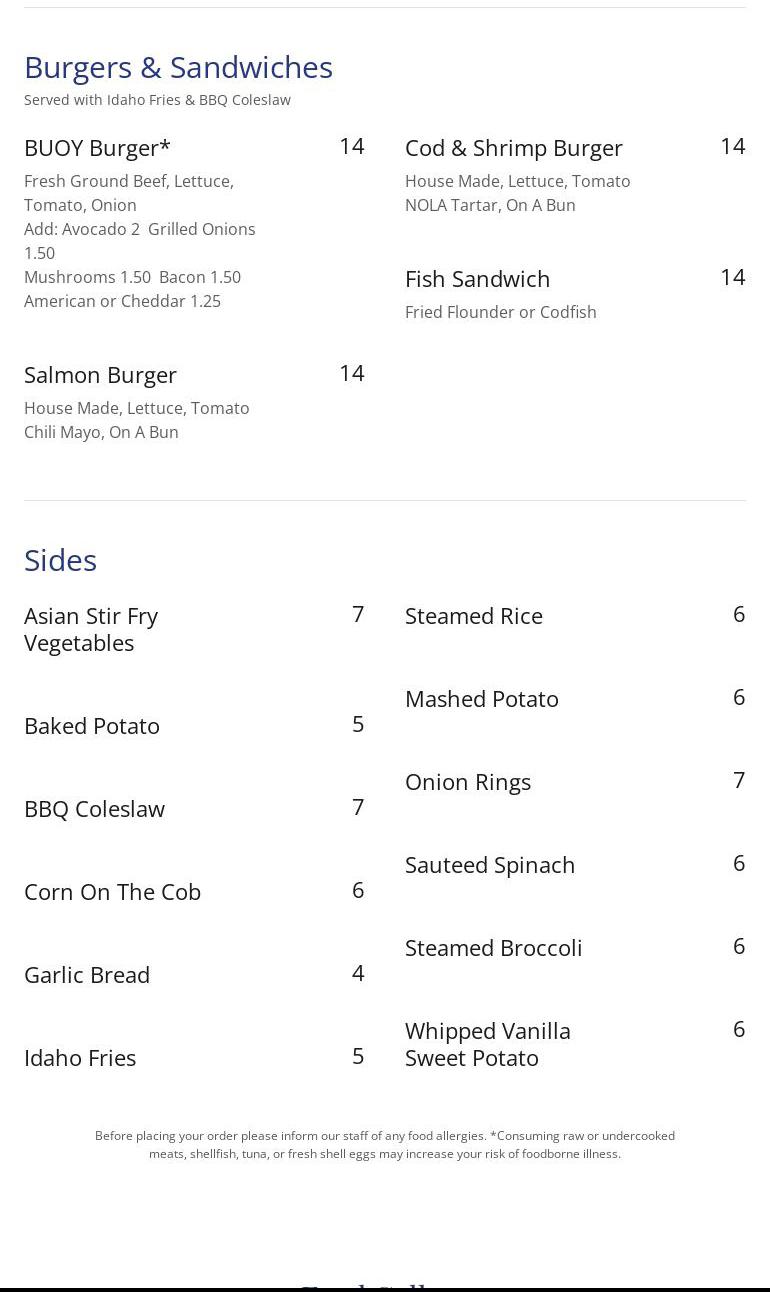Click BBQ Coleslaw in the Sides list

coord(94,809)
